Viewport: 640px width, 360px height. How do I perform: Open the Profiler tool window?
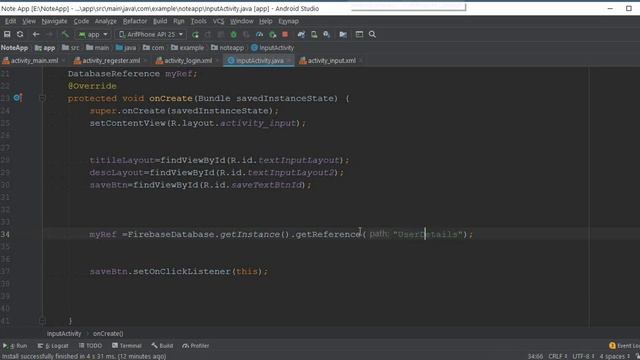196,346
